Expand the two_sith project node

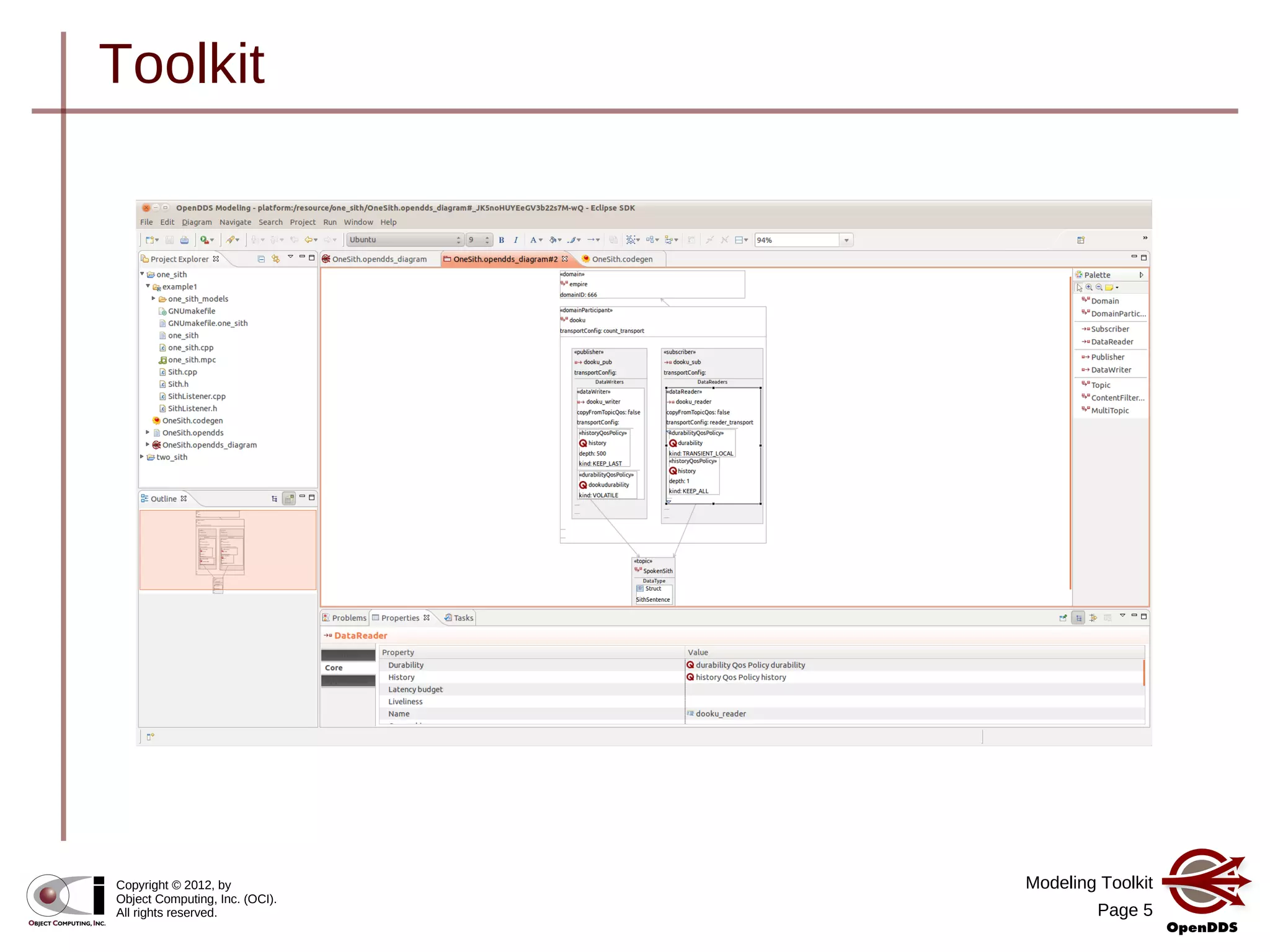pyautogui.click(x=142, y=457)
